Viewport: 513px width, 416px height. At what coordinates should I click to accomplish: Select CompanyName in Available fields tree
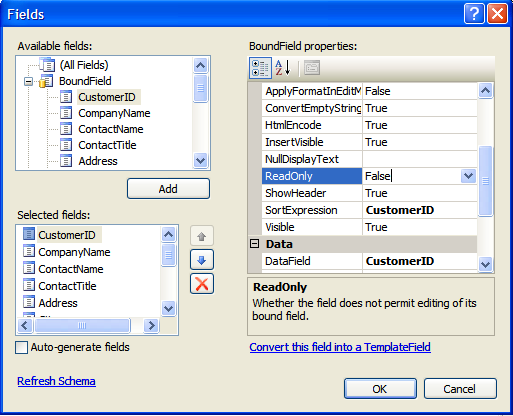pos(114,113)
